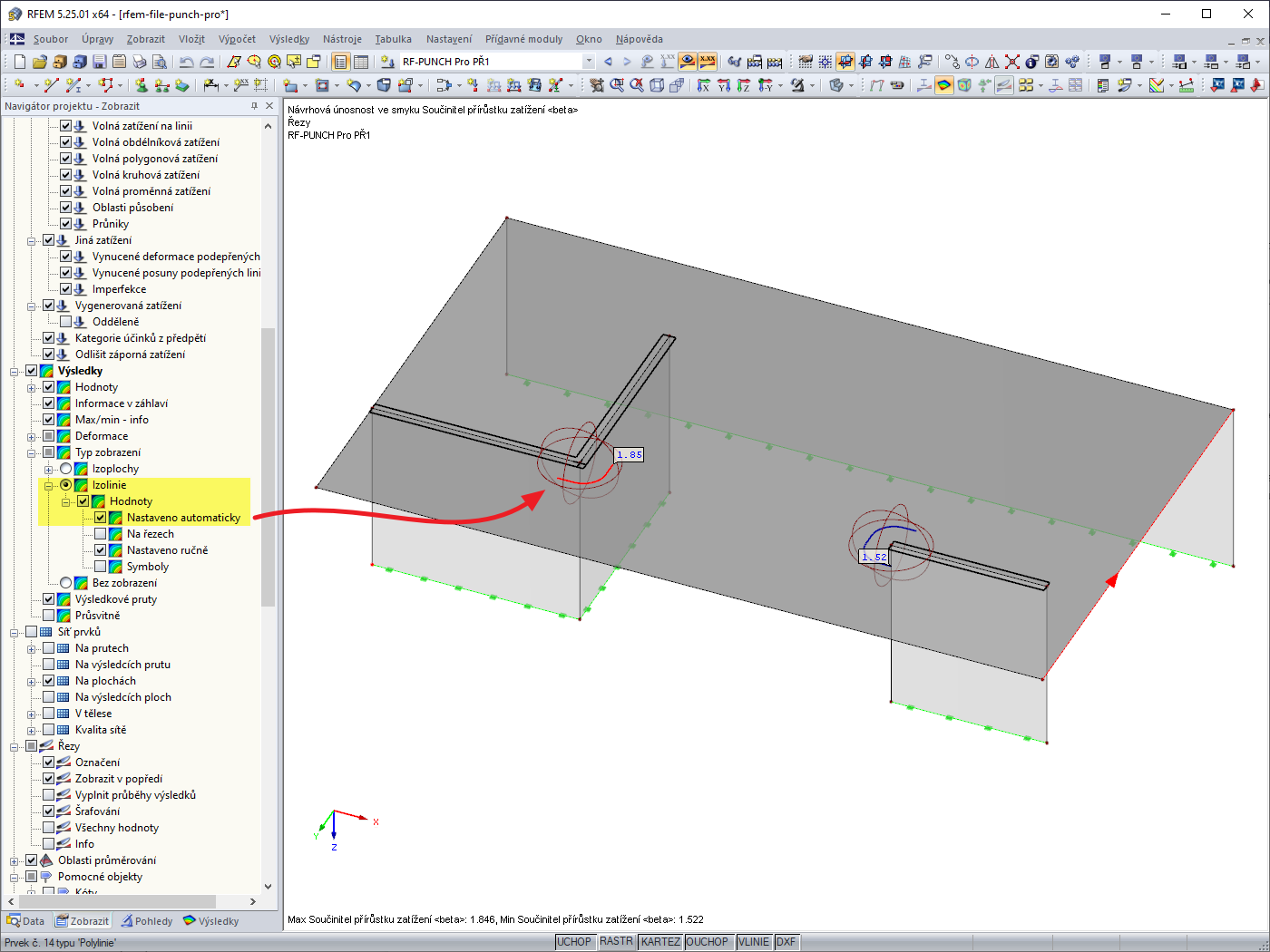Collapse the 'Síť prvků' tree node
1270x952 pixels.
[x=15, y=632]
